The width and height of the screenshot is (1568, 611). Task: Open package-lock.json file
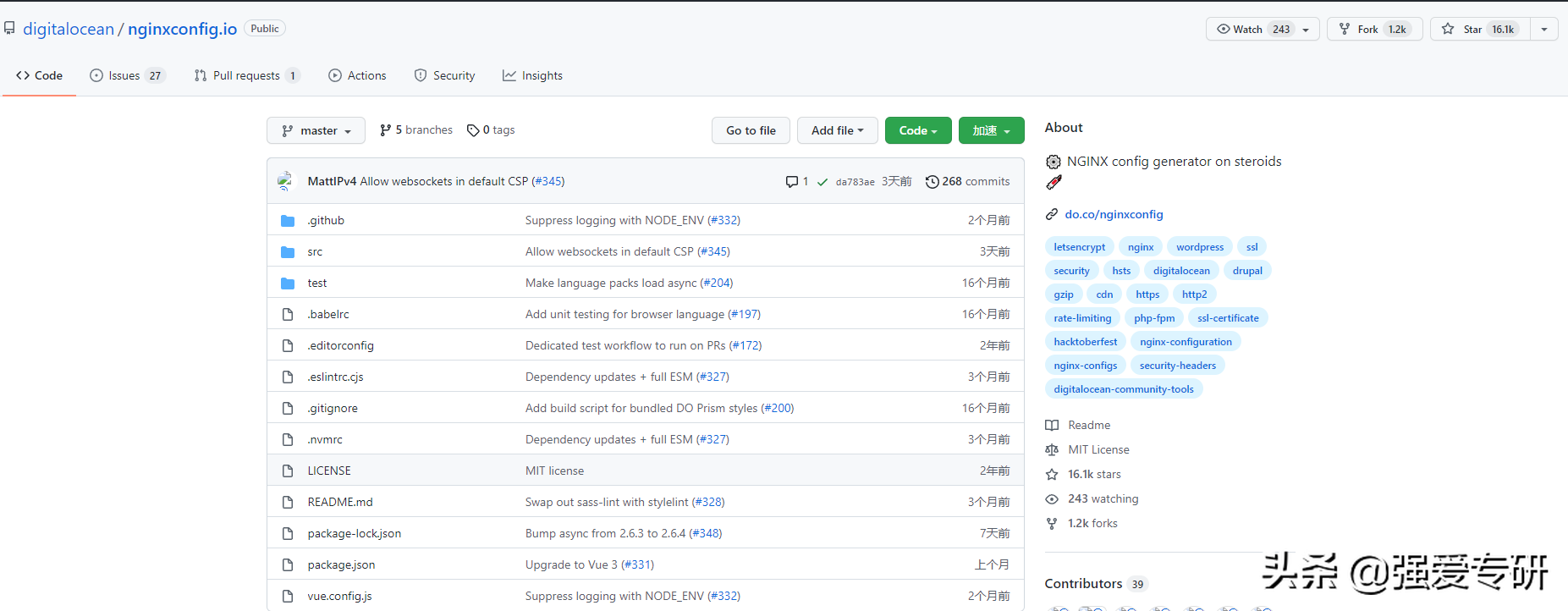click(x=355, y=534)
